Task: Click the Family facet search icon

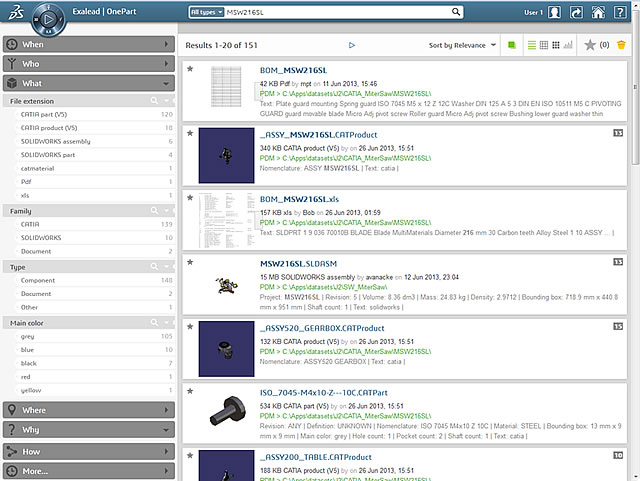Action: pos(154,210)
